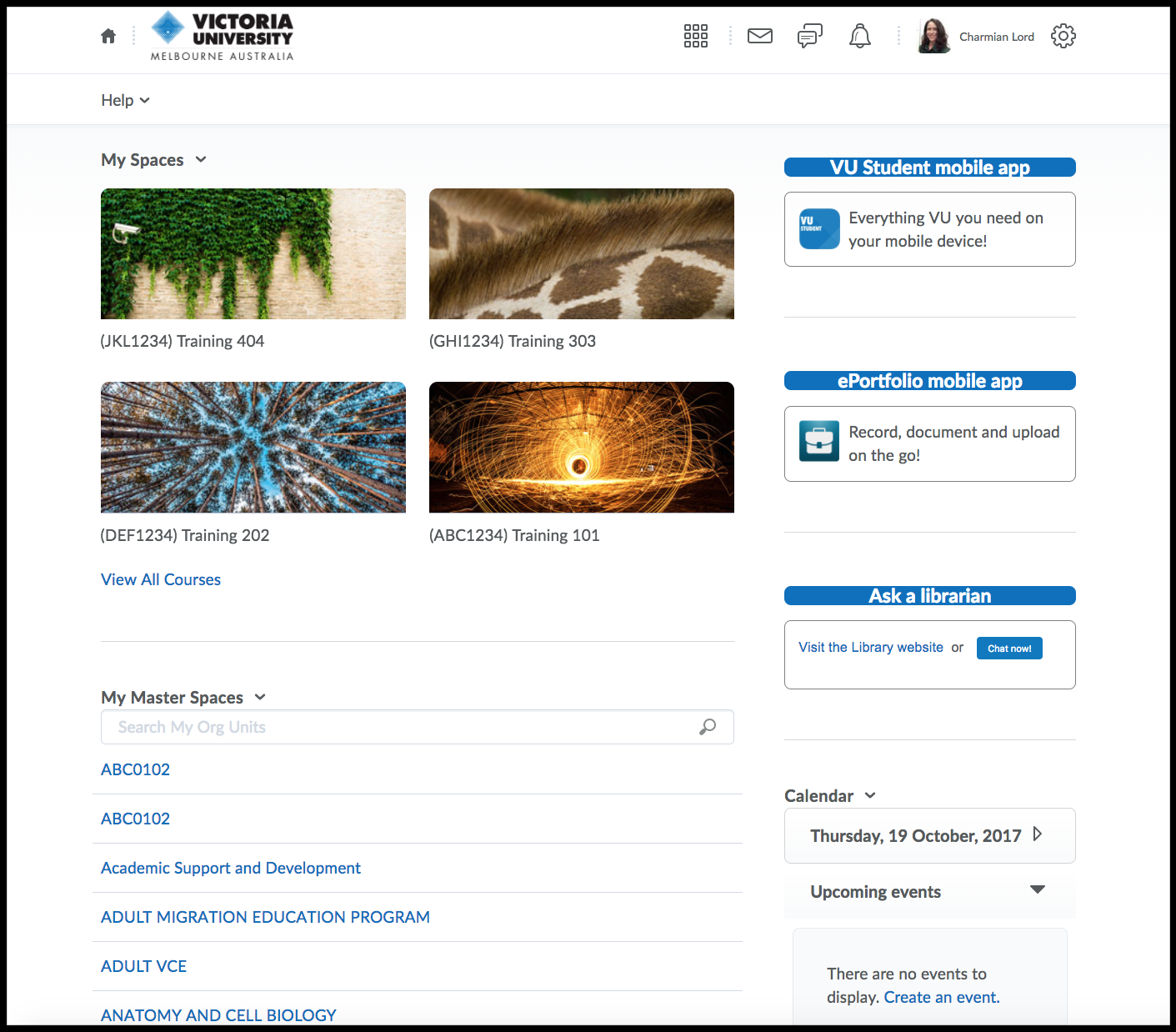This screenshot has width=1176, height=1032.
Task: Open the update alerts bell icon
Action: (x=860, y=36)
